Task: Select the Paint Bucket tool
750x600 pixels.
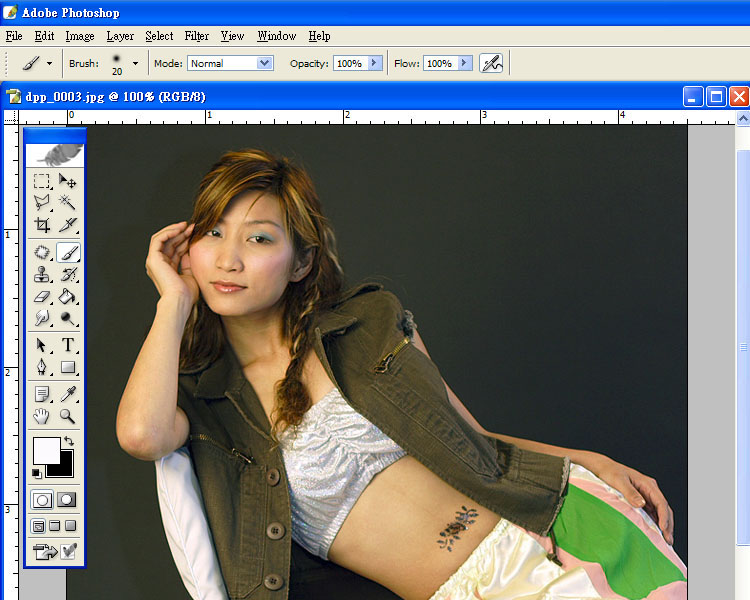Action: [x=68, y=297]
